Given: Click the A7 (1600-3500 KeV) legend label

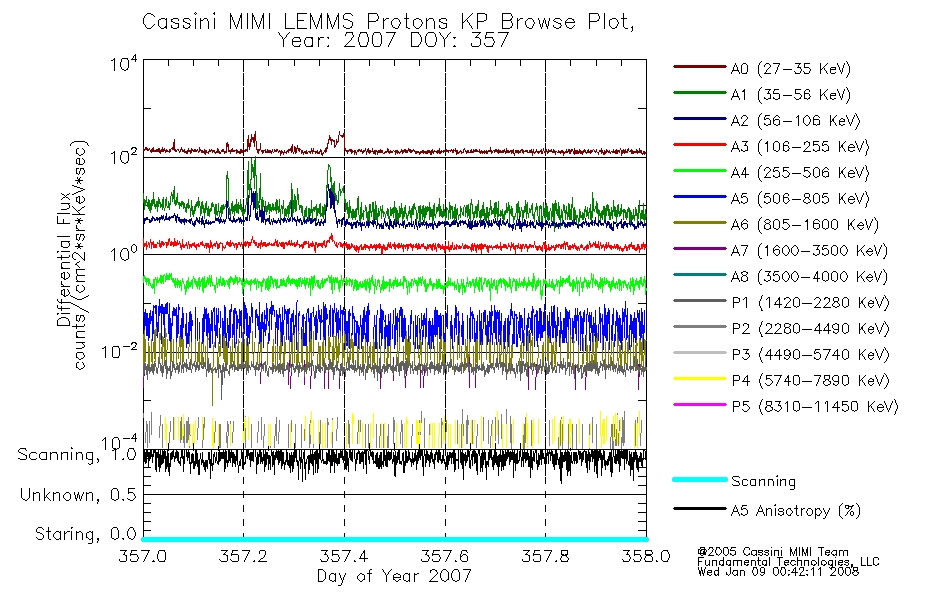Looking at the screenshot, I should coord(809,251).
